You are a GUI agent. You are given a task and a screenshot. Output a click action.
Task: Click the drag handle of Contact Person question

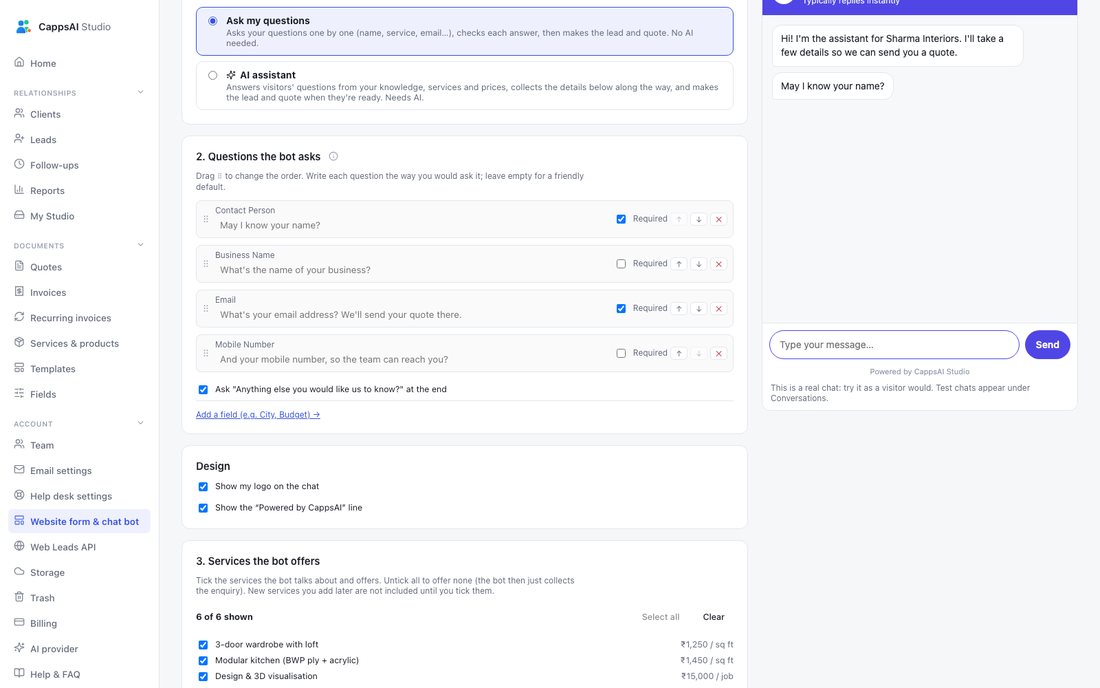click(x=206, y=219)
